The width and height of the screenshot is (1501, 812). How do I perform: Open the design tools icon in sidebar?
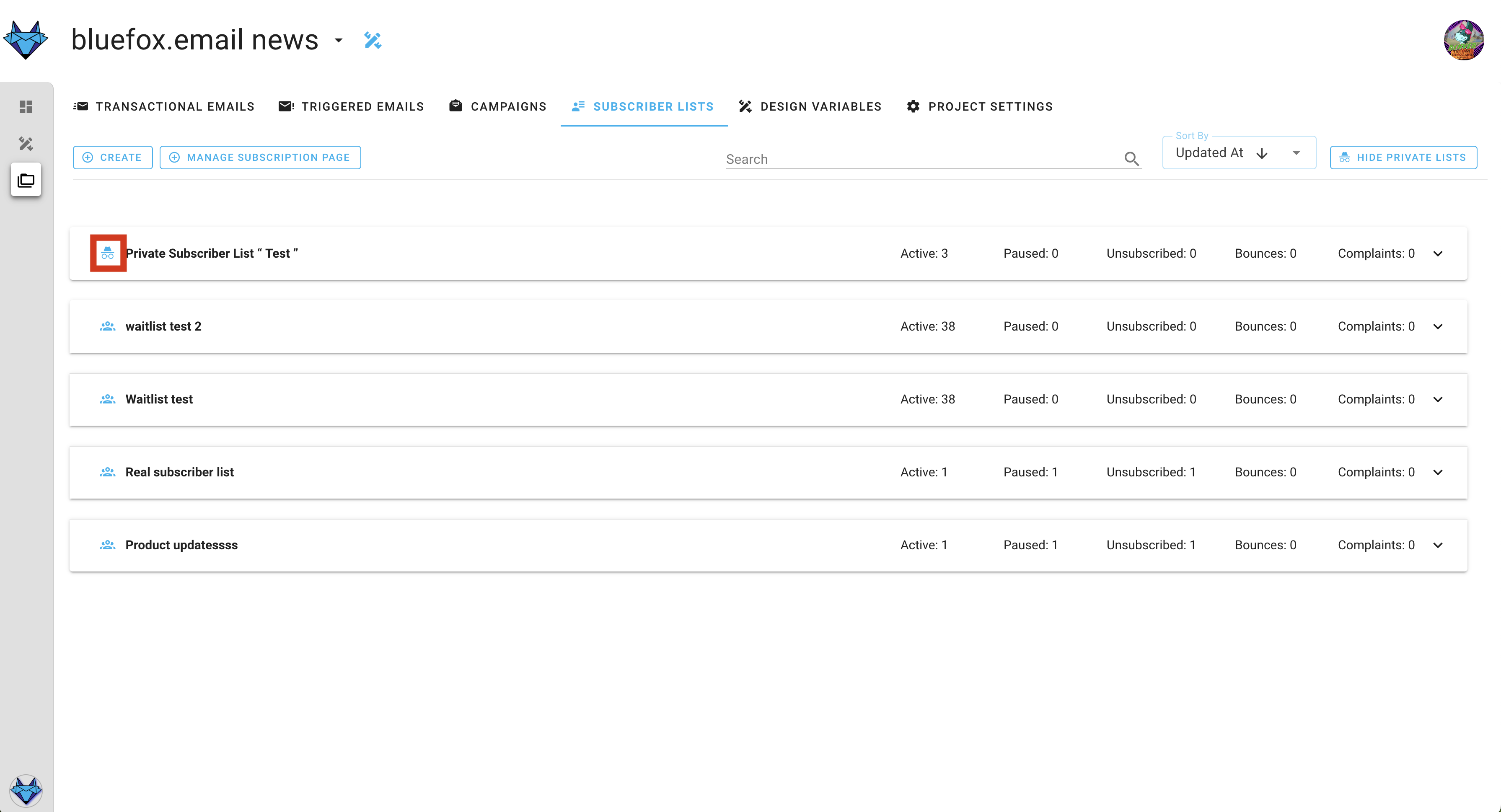tap(26, 143)
